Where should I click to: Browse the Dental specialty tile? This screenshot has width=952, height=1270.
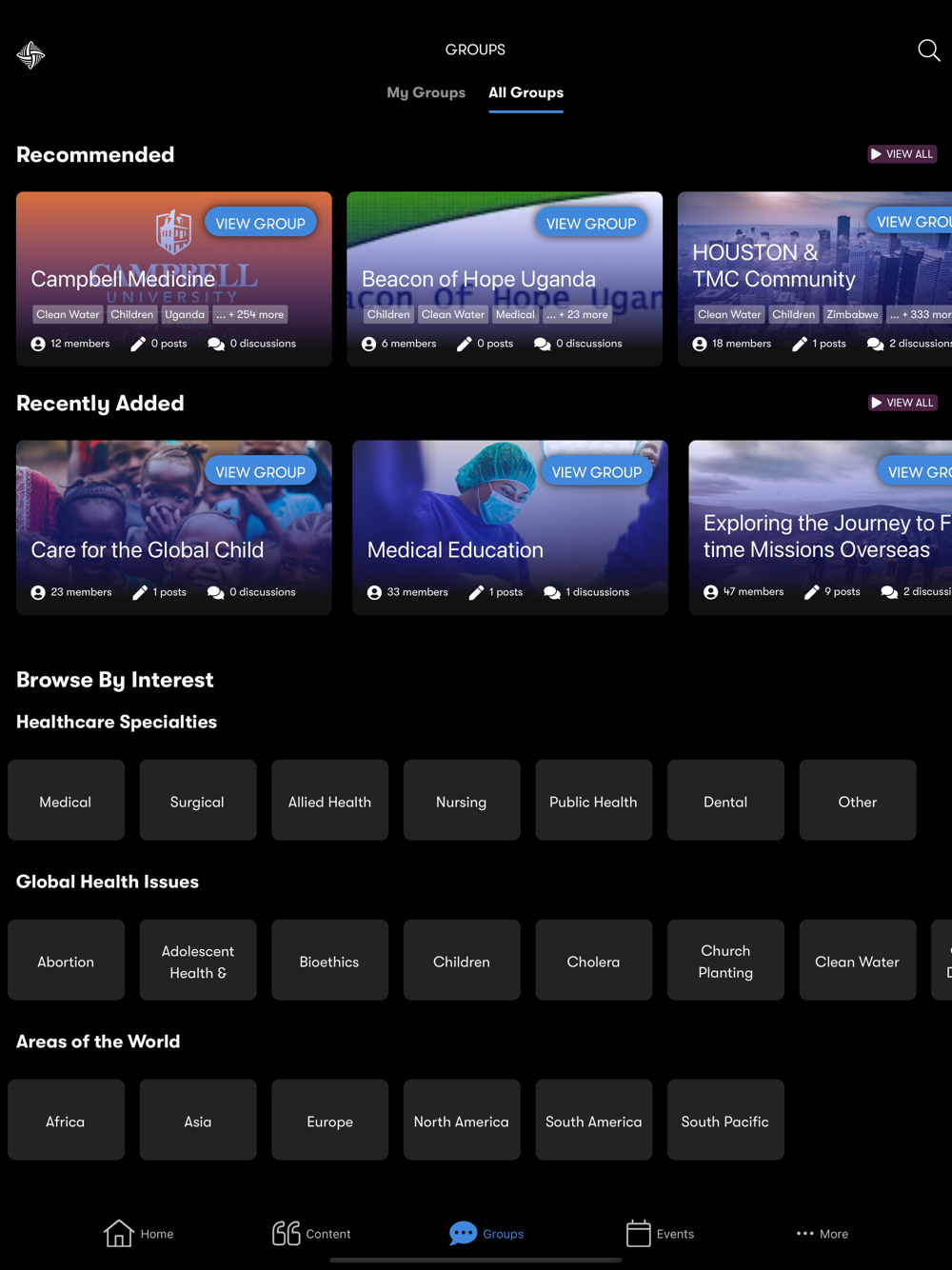[x=725, y=801]
